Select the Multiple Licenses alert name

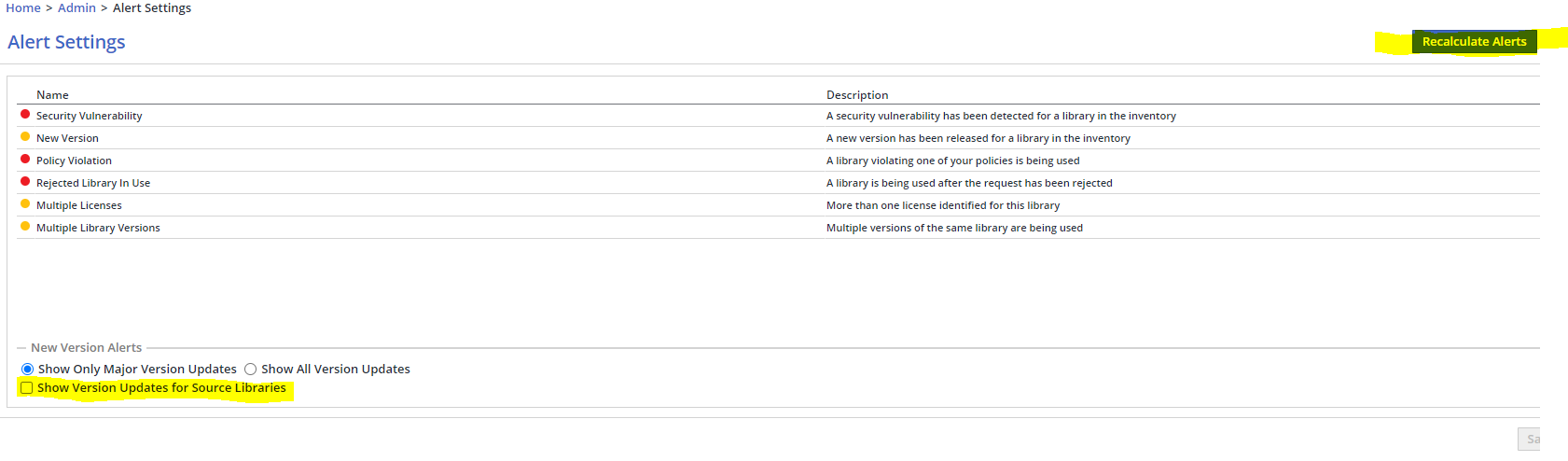point(79,205)
